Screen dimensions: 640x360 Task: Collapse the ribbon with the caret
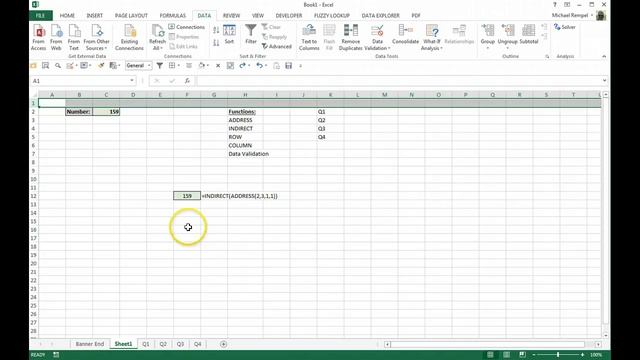[604, 56]
